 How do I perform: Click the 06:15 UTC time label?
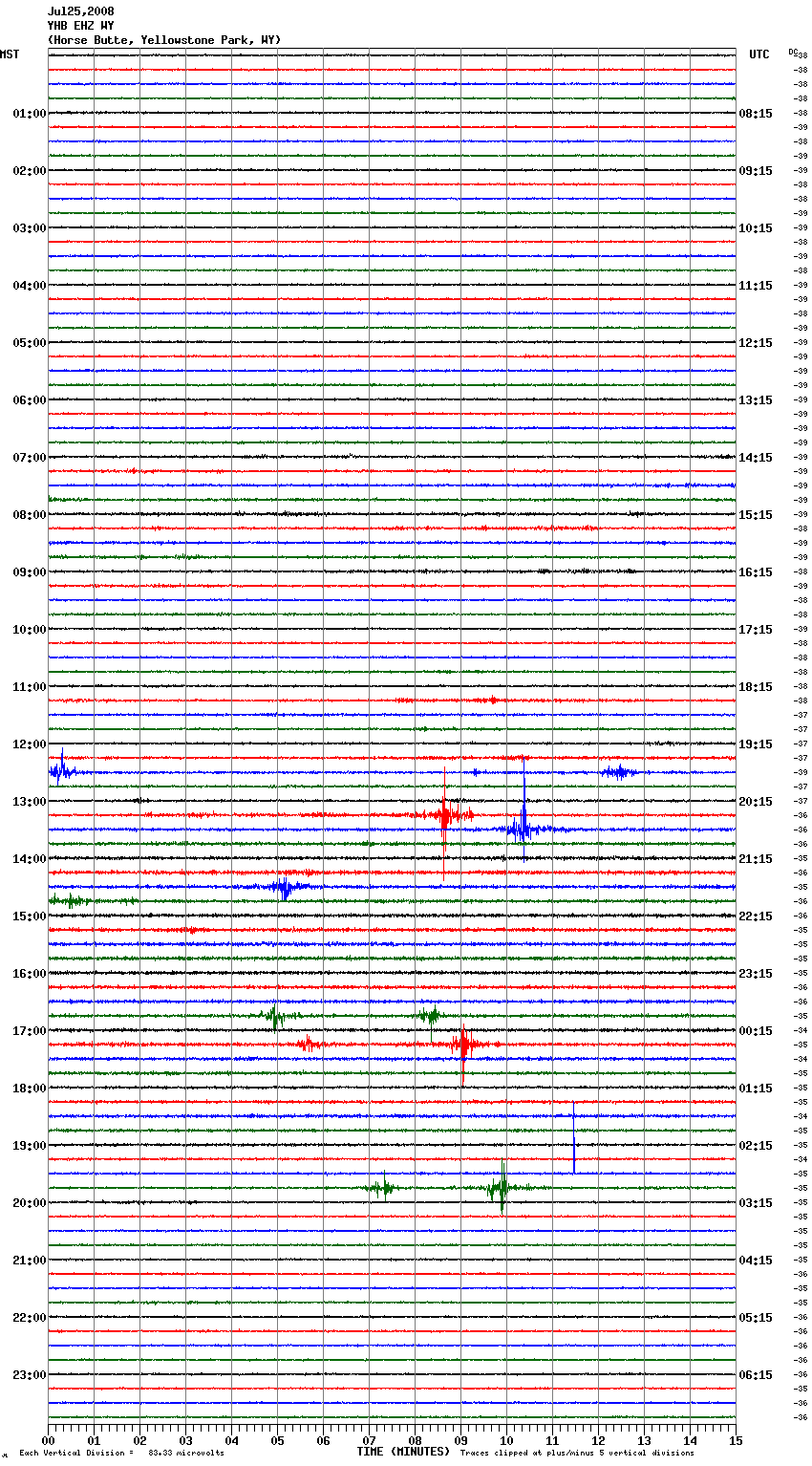coord(756,1375)
